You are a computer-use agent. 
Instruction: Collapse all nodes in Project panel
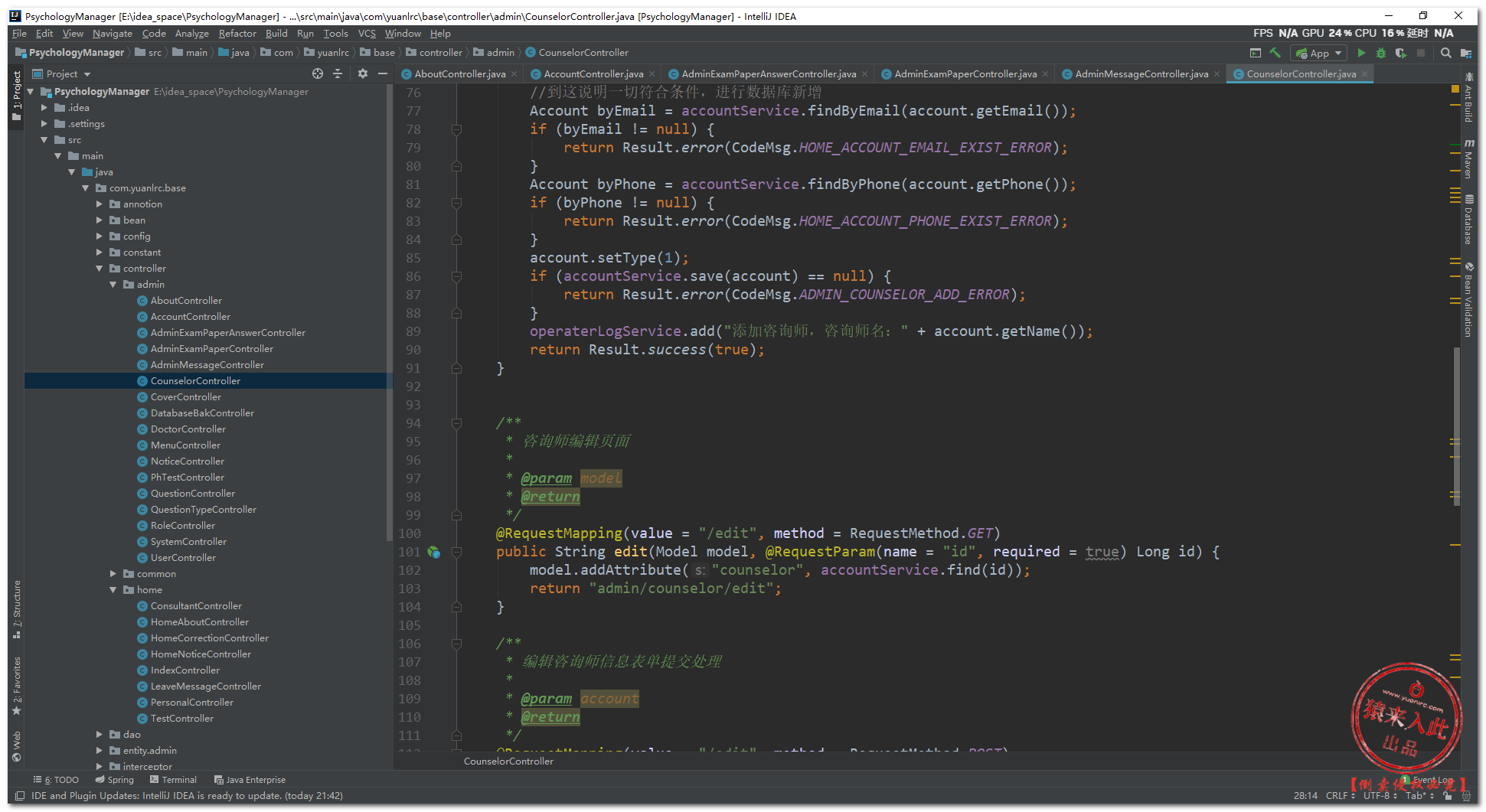point(338,73)
